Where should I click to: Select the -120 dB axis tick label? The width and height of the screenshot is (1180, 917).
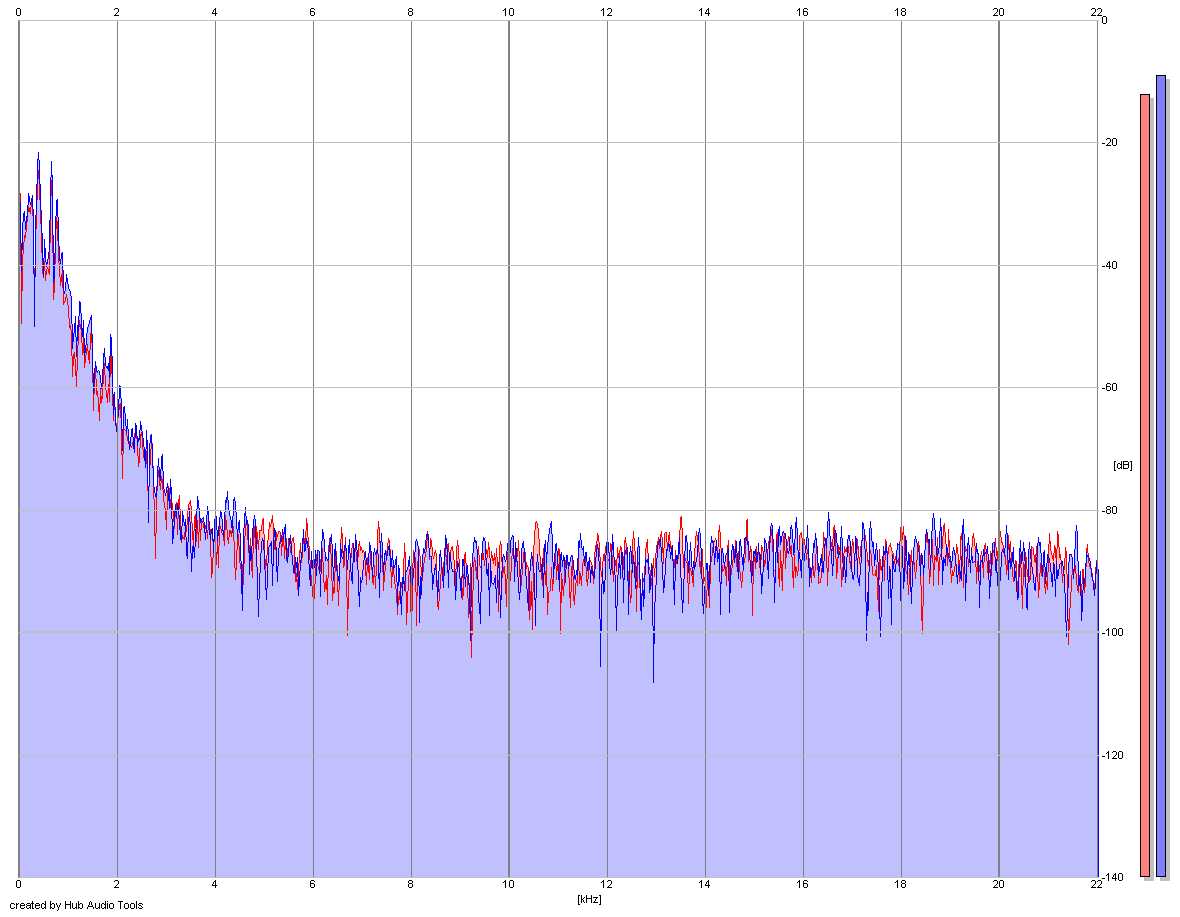coord(1112,755)
